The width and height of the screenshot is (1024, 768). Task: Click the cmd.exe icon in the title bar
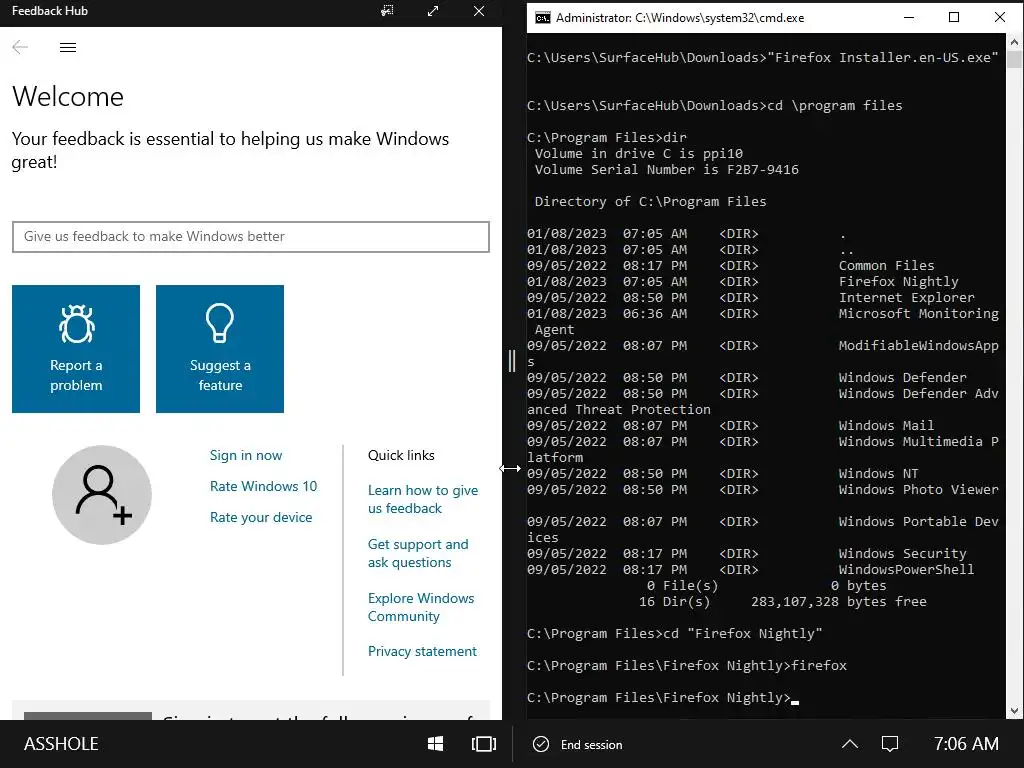[542, 18]
